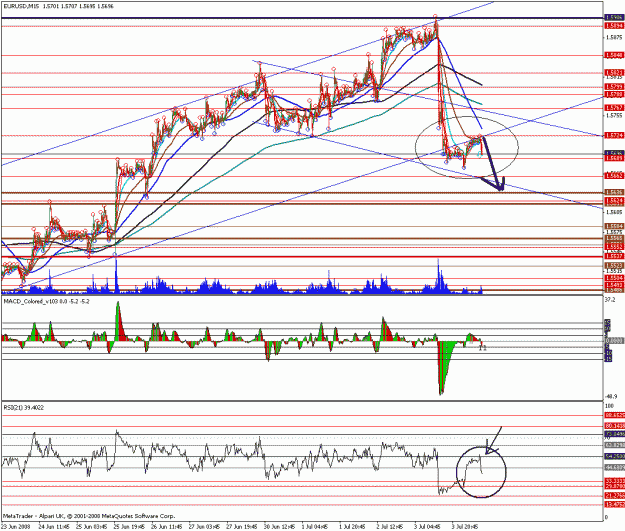Select the red 1.5894 price level label

[614, 26]
